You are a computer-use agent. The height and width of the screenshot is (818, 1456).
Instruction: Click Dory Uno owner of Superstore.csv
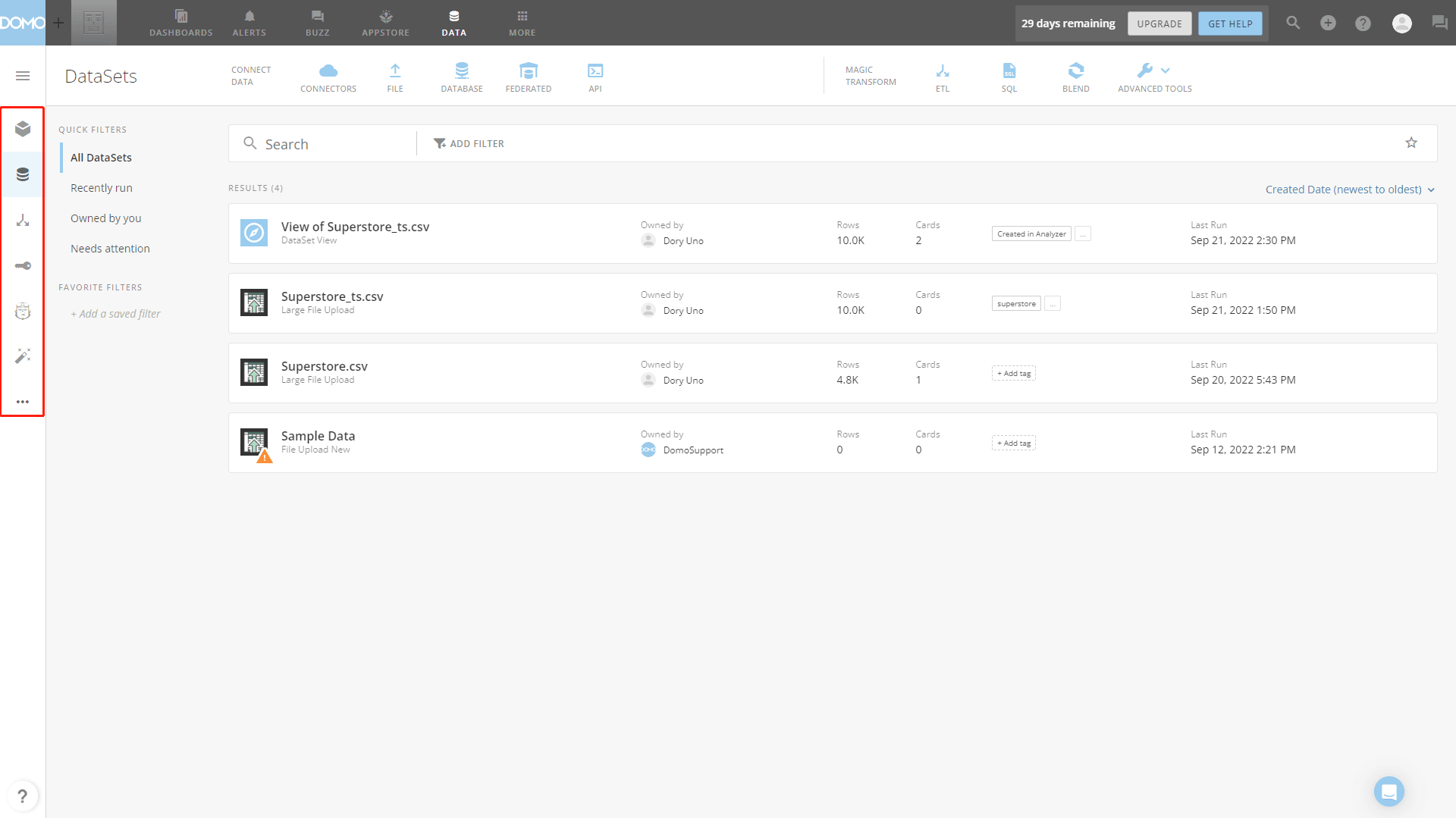click(683, 381)
